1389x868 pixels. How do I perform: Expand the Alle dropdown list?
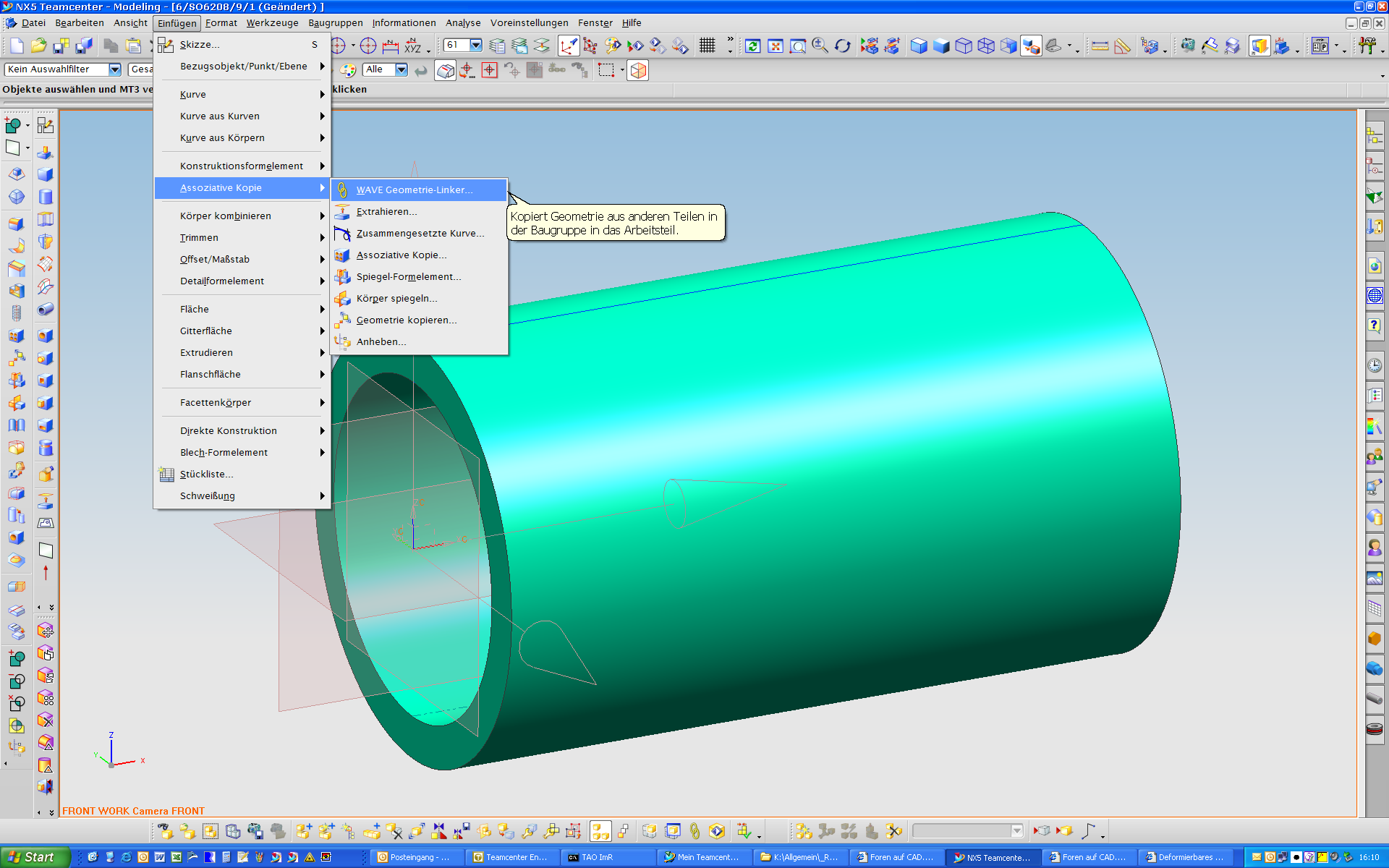coord(402,69)
